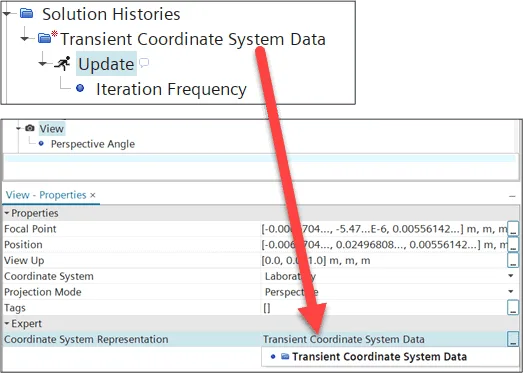Choose Transient Coordinate System Data popup entry
Image resolution: width=523 pixels, height=373 pixels.
click(380, 357)
